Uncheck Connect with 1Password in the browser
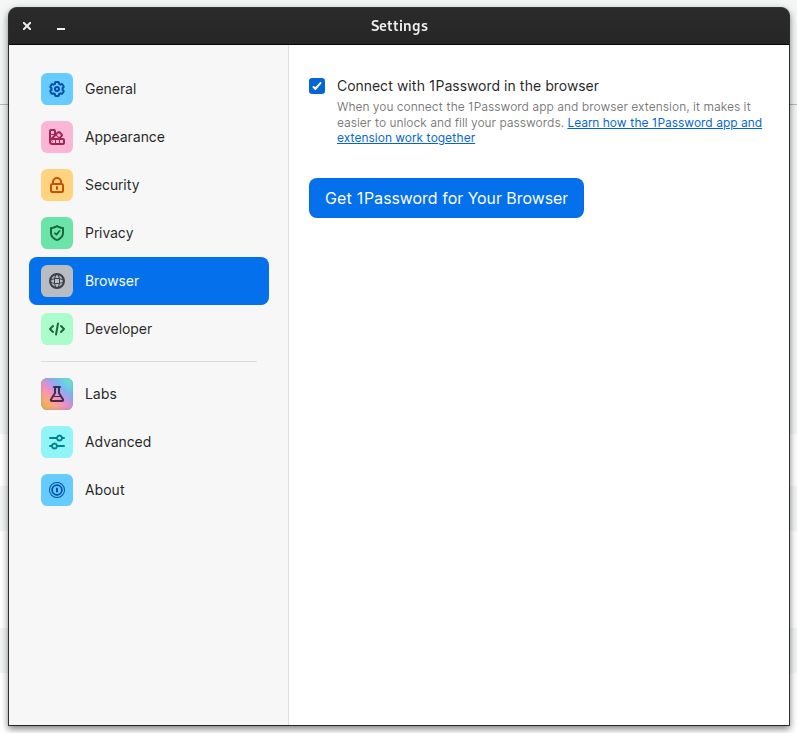The width and height of the screenshot is (797, 733). click(317, 86)
